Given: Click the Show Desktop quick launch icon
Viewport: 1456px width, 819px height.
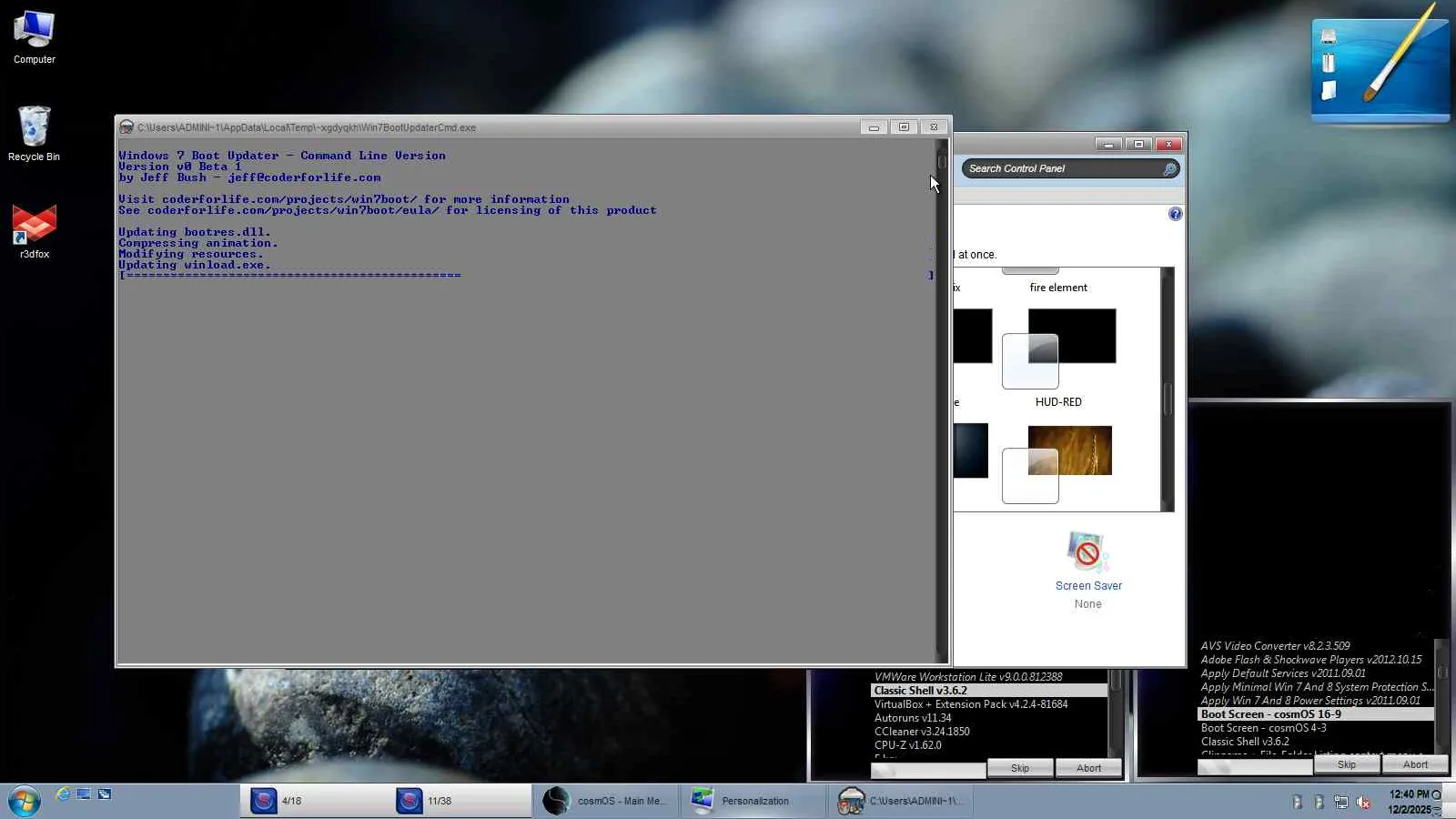Looking at the screenshot, I should point(84,794).
